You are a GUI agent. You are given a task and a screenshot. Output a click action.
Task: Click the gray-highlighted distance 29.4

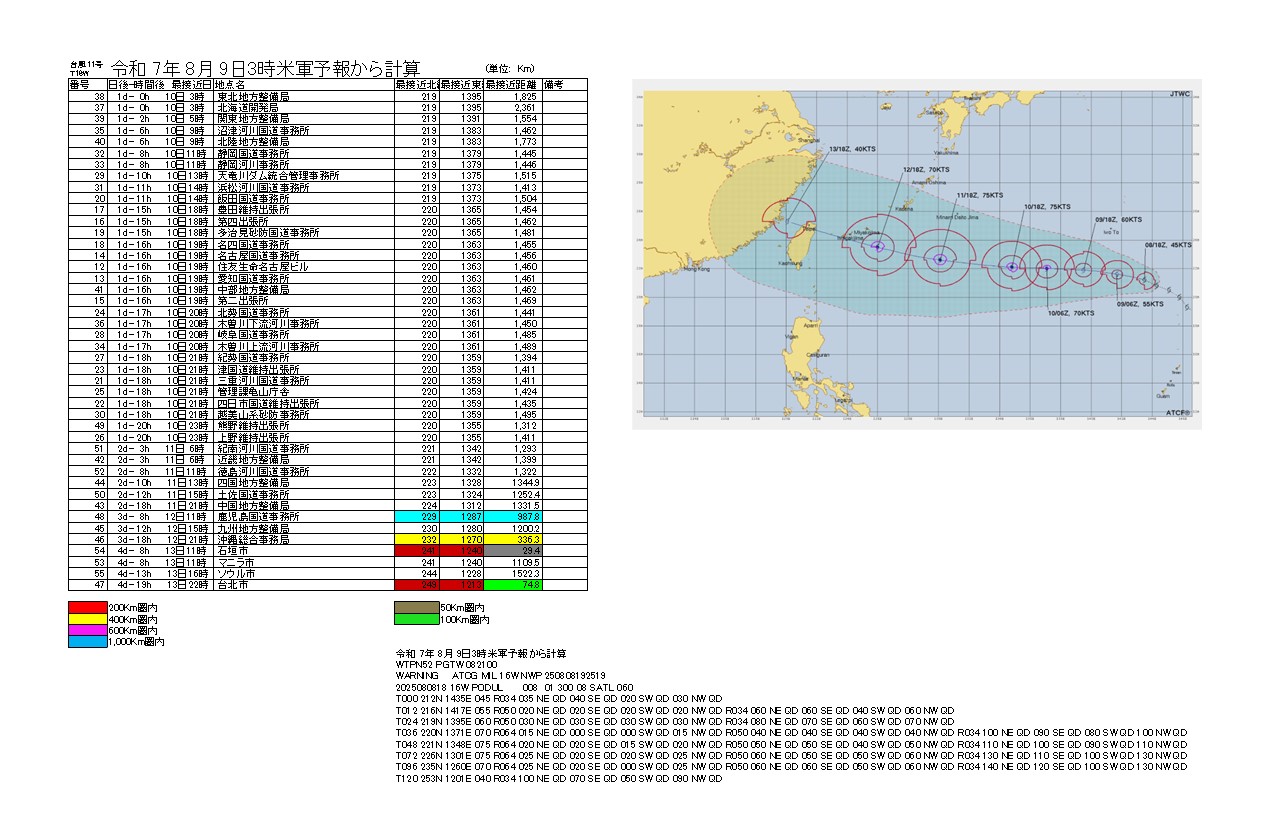pyautogui.click(x=513, y=551)
